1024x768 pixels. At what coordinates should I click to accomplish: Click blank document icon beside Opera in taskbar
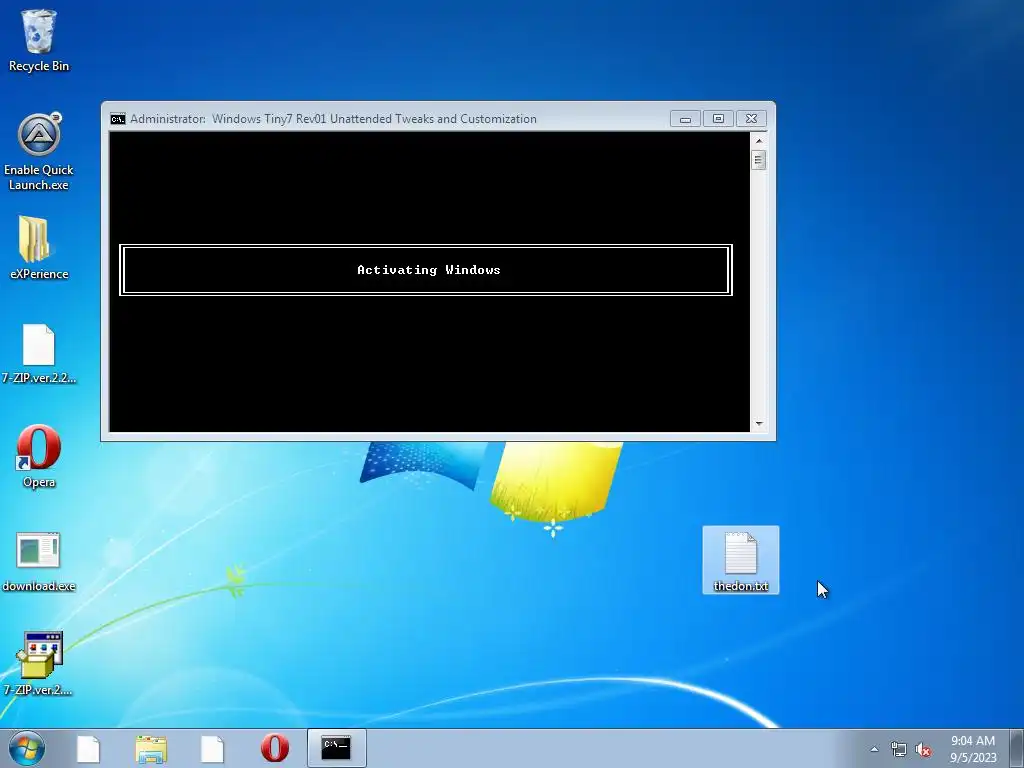click(212, 748)
